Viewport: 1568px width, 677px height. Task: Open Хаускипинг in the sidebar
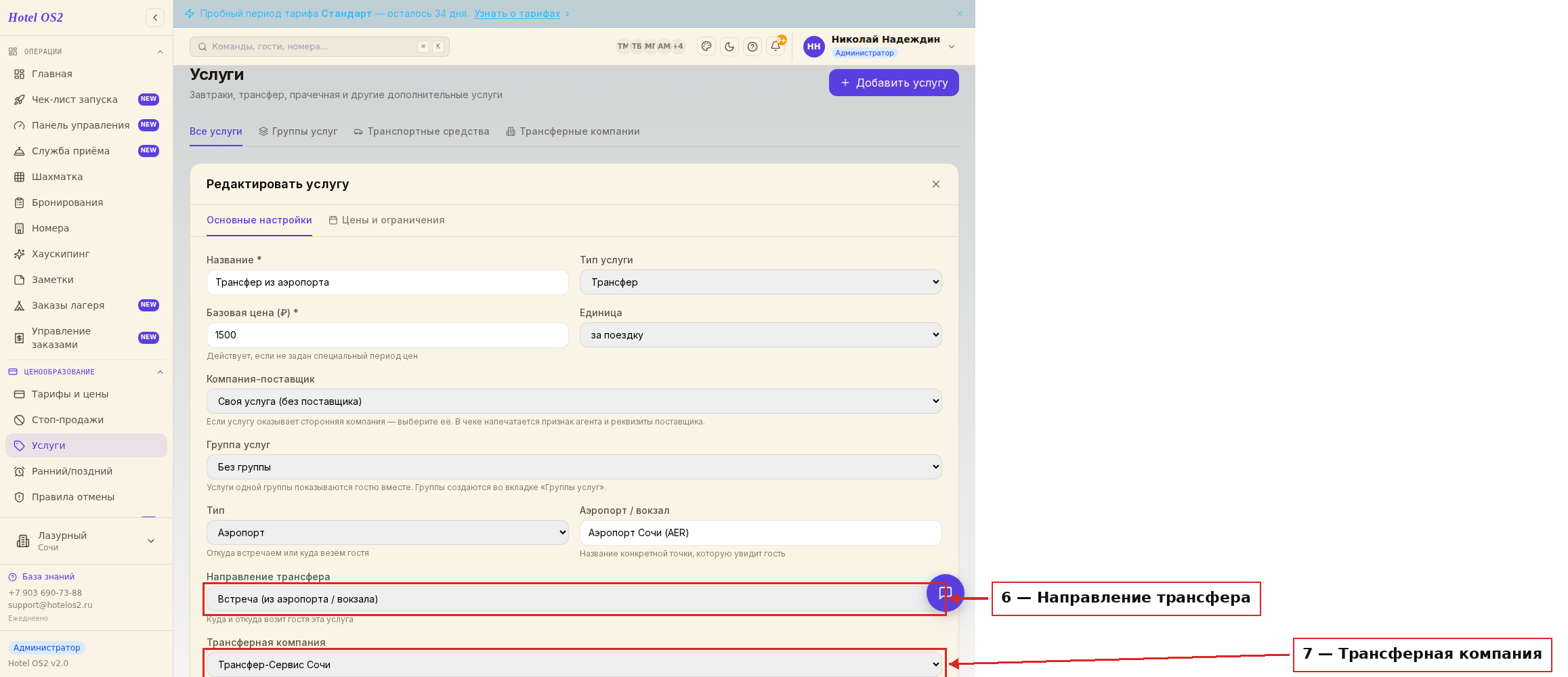click(86, 254)
